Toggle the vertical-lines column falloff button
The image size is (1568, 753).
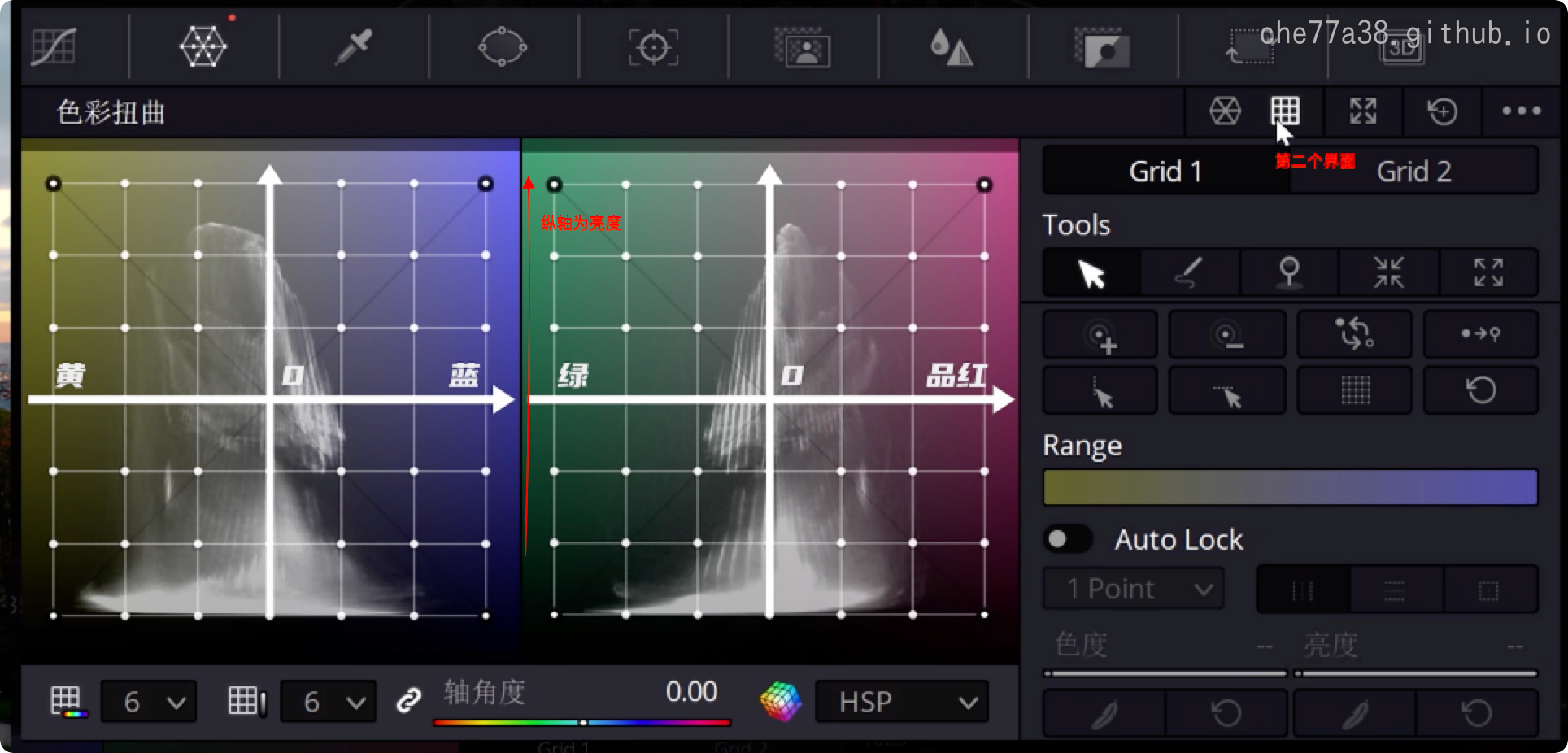click(x=1303, y=590)
